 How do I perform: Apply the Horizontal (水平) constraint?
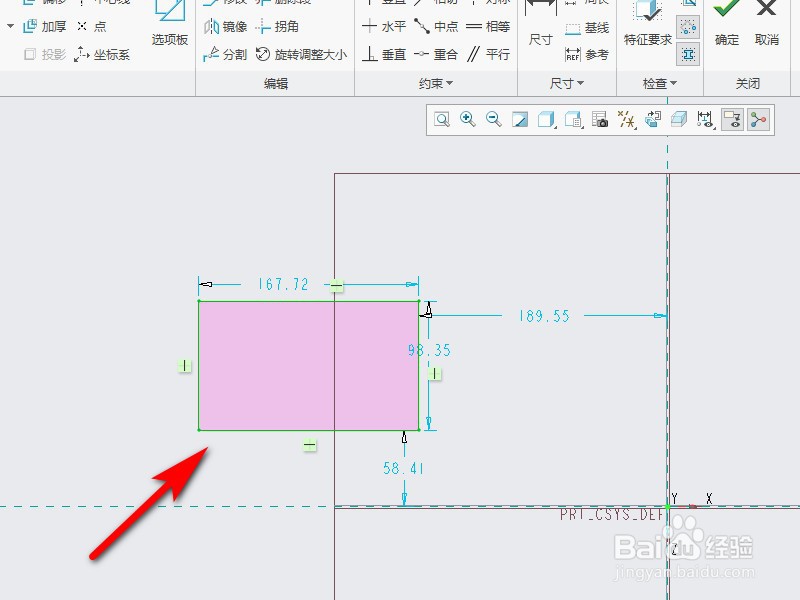[x=384, y=27]
